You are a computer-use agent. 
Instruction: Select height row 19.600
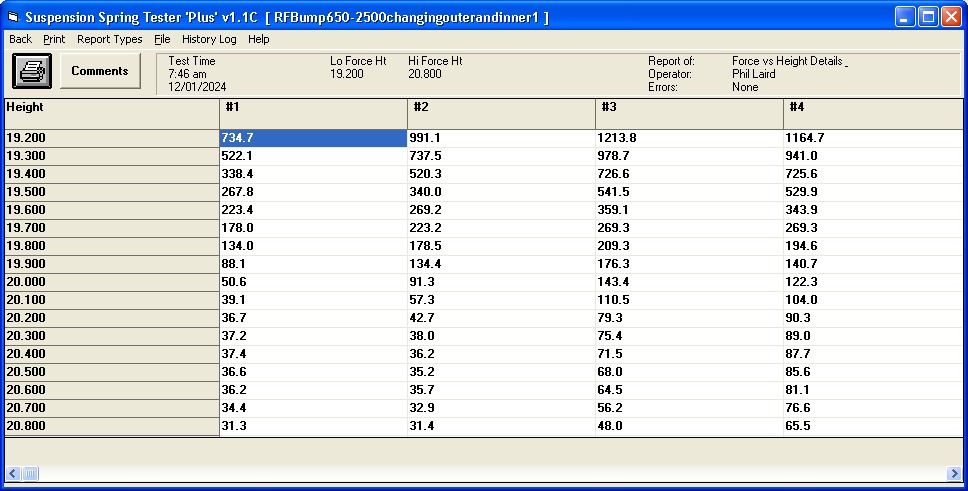[112, 209]
